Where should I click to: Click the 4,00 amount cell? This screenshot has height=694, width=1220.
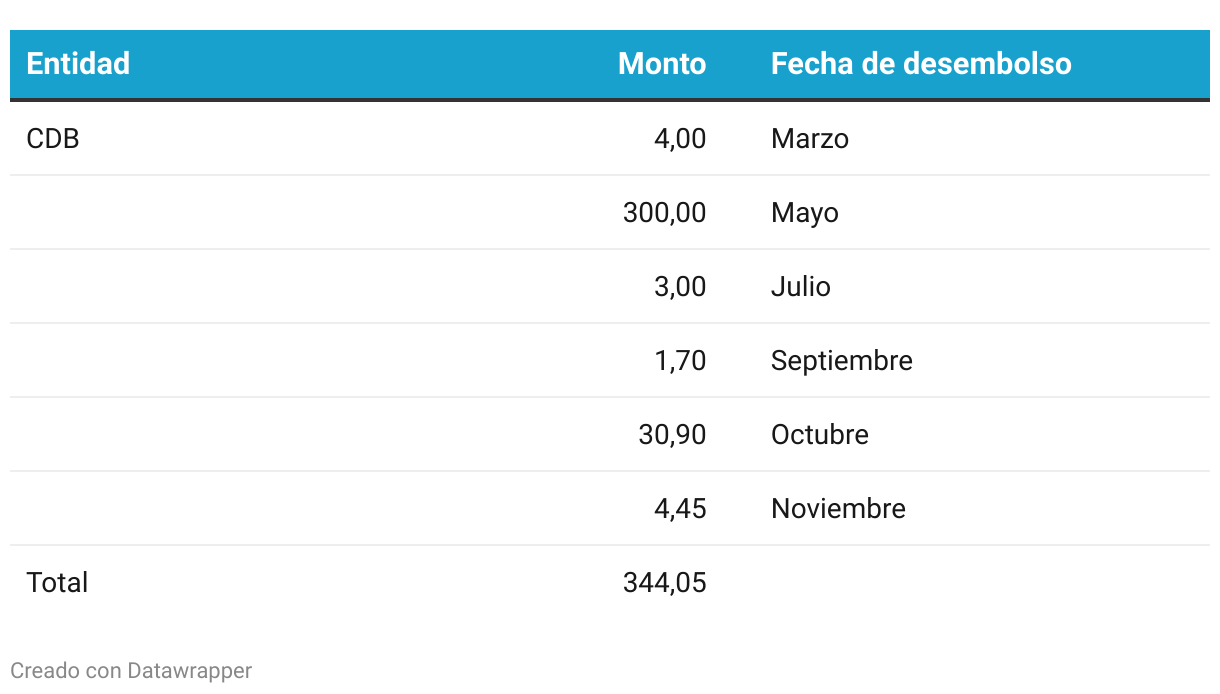tap(680, 138)
